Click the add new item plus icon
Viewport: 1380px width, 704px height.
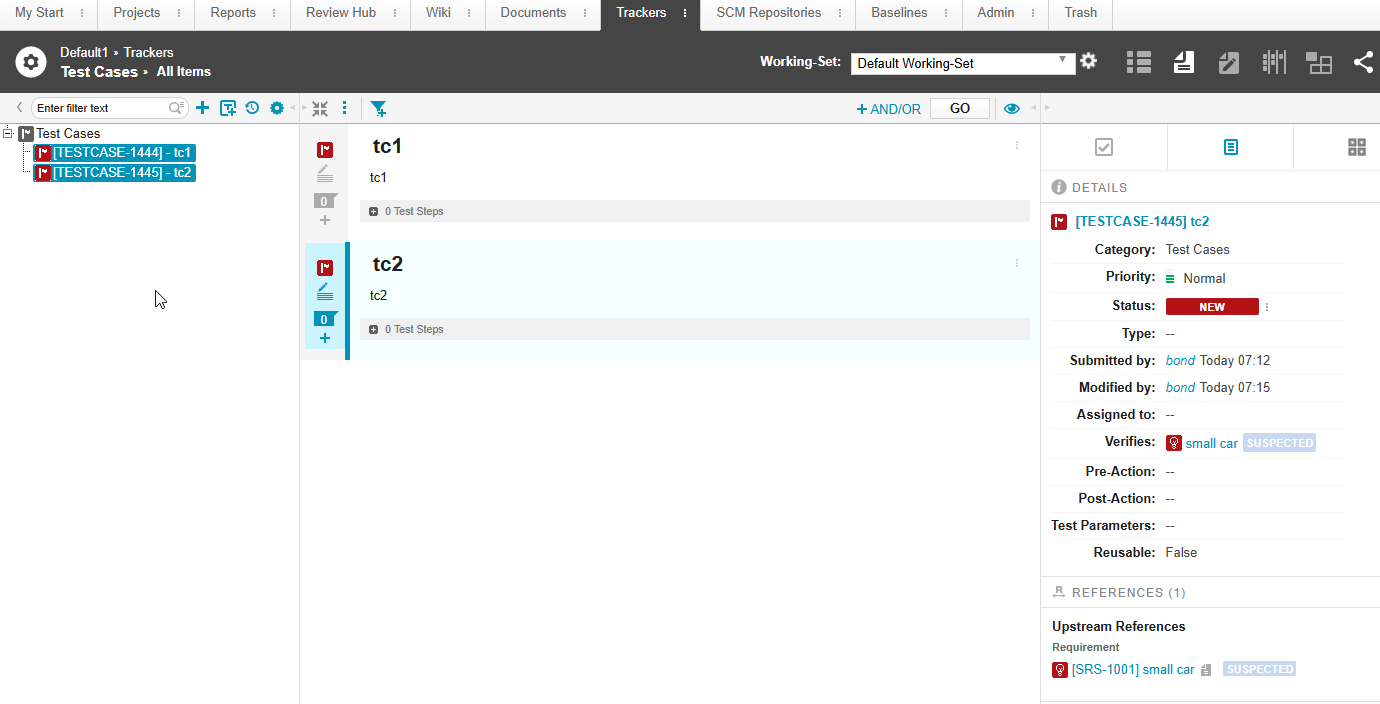pos(203,107)
